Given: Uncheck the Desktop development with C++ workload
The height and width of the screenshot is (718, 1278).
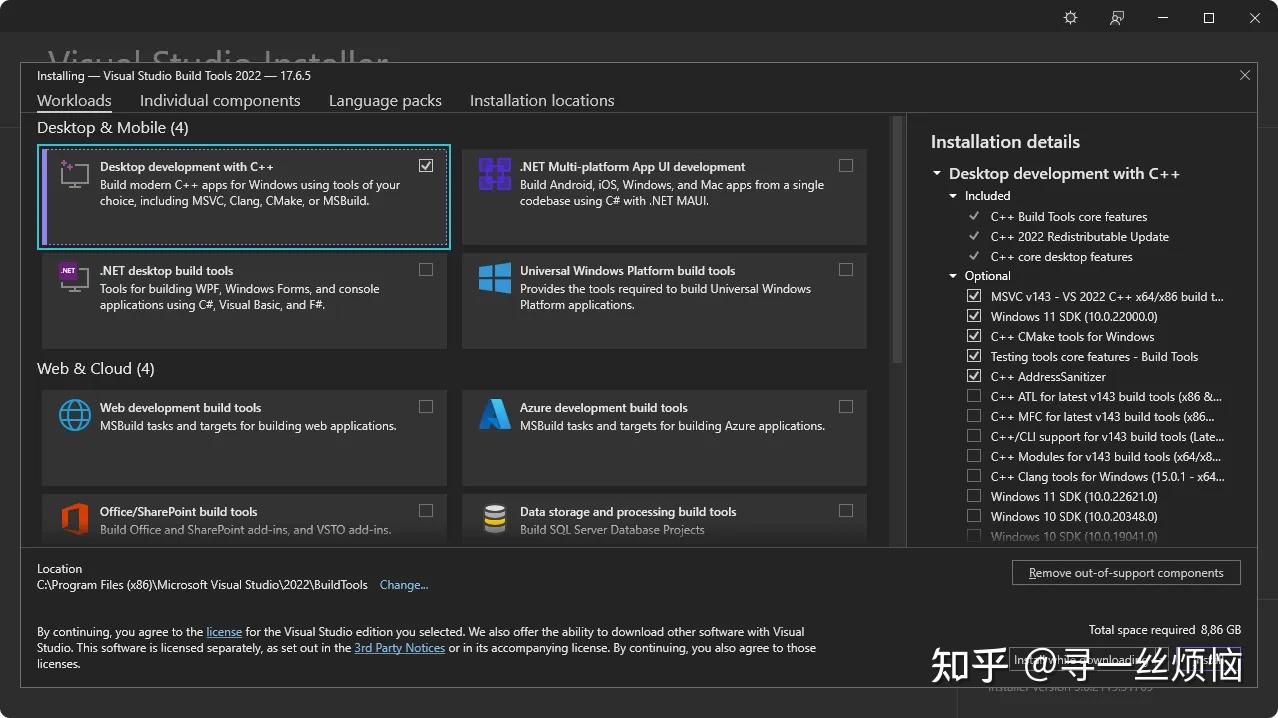Looking at the screenshot, I should [x=426, y=165].
